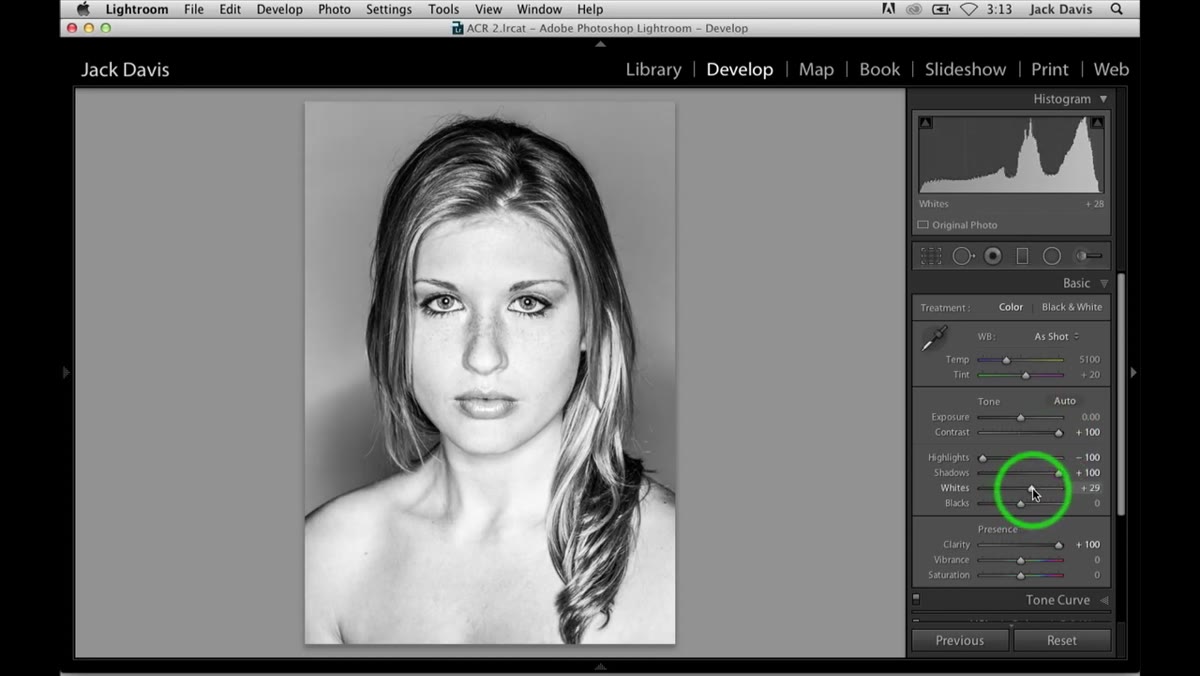Switch to the Map module

click(816, 69)
